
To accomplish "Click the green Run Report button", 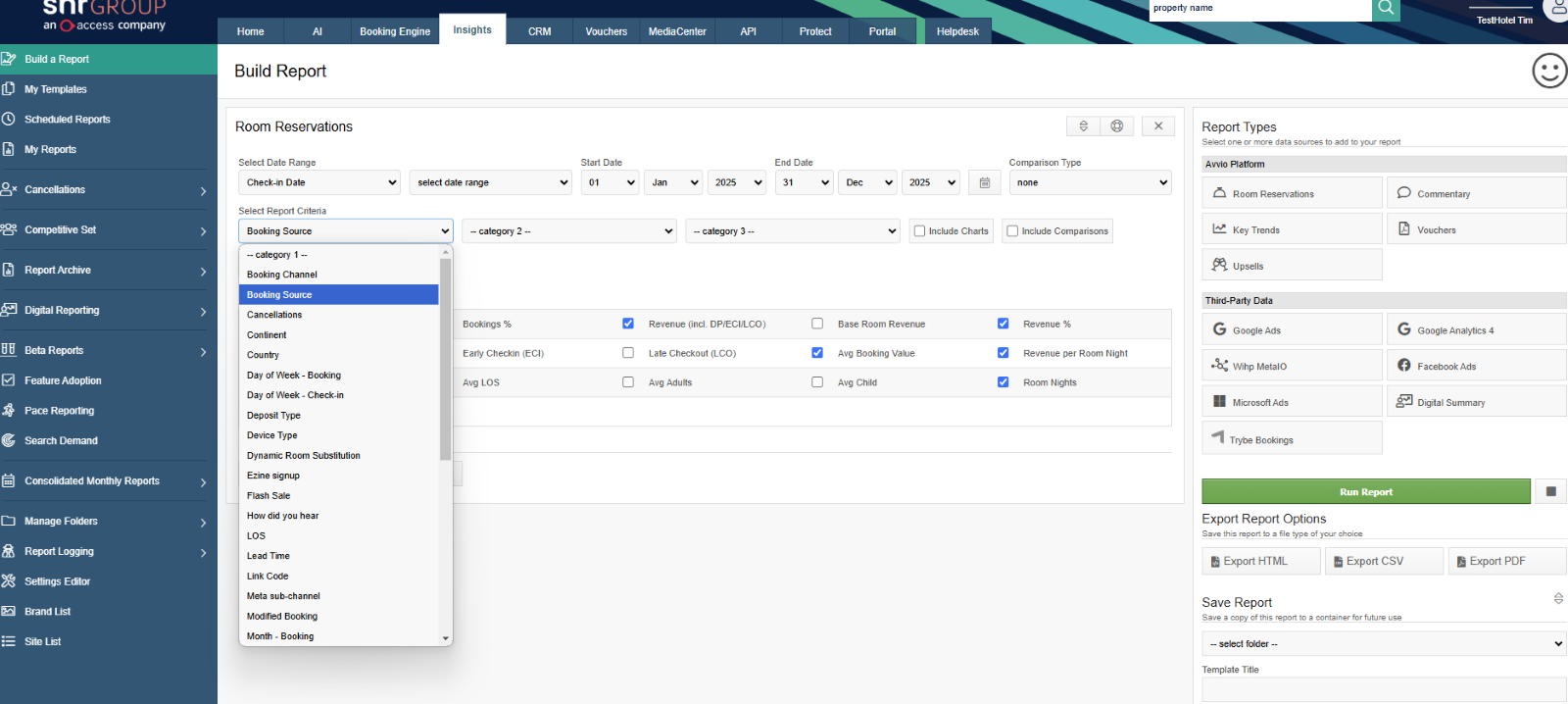I will pos(1366,491).
